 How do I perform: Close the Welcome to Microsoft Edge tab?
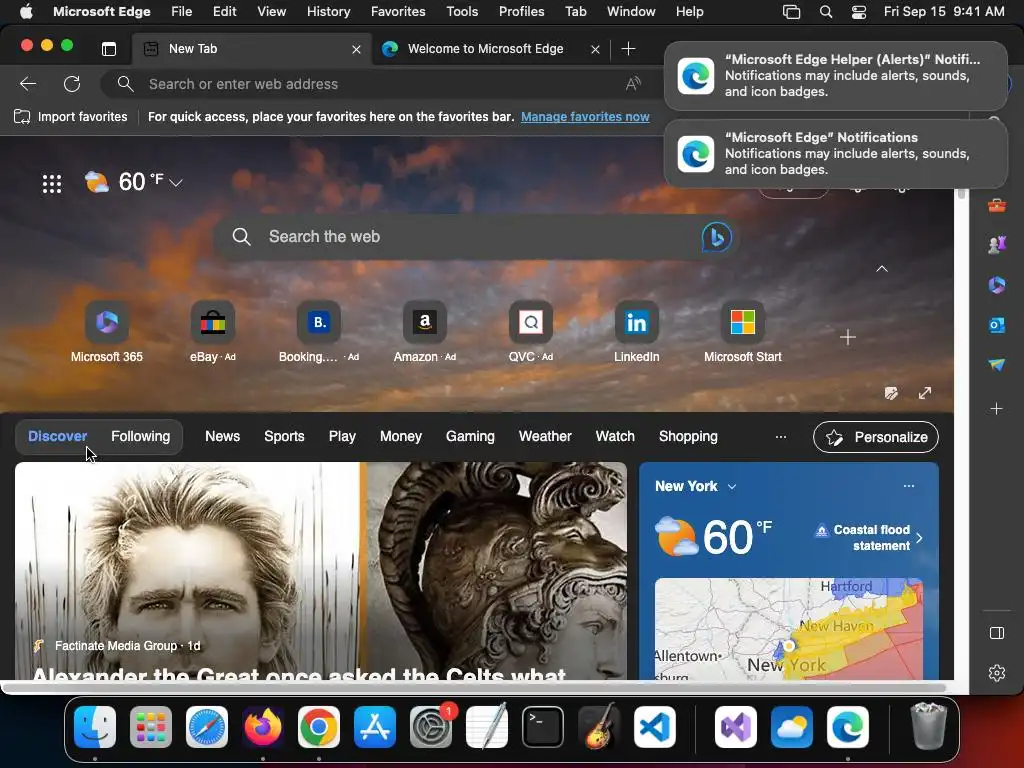595,50
